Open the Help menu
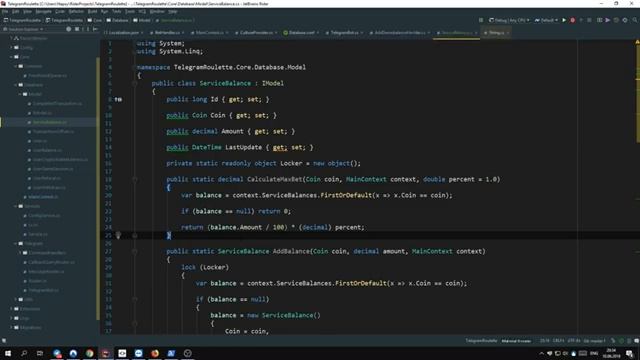 point(173,11)
